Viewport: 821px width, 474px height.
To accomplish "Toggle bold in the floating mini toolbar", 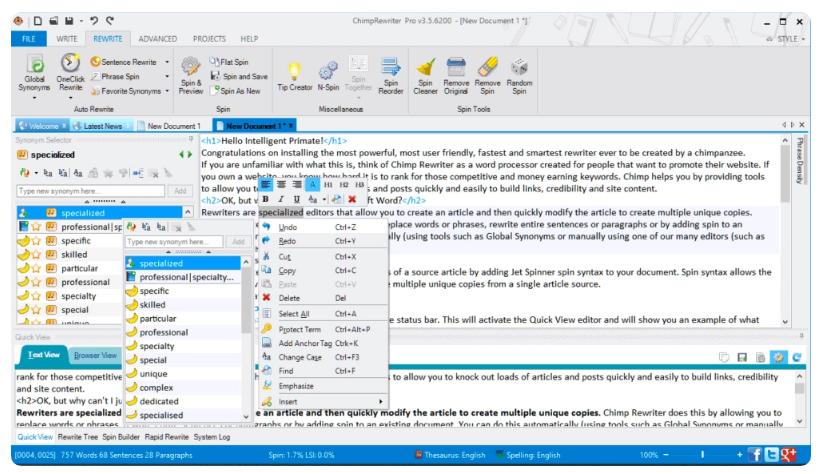I will [x=265, y=199].
